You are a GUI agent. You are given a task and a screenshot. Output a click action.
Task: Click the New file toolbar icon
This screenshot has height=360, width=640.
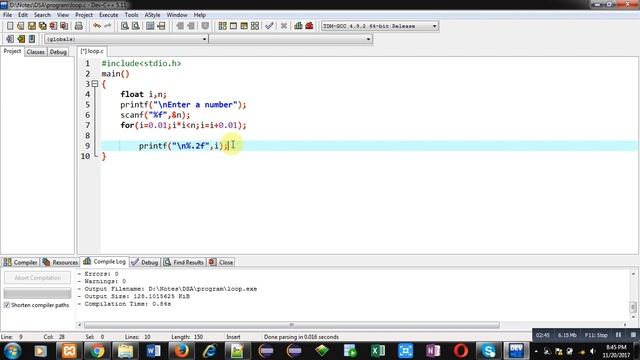coord(10,26)
